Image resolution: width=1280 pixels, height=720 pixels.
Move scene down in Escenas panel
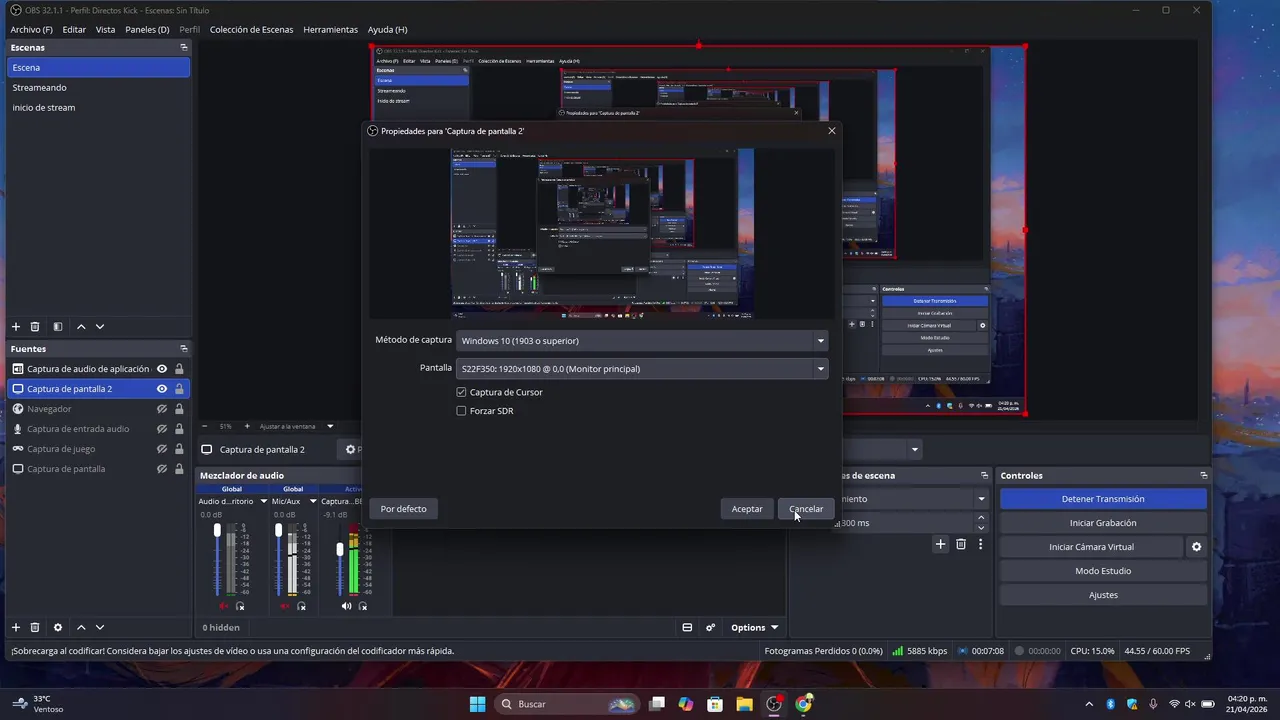[x=100, y=327]
